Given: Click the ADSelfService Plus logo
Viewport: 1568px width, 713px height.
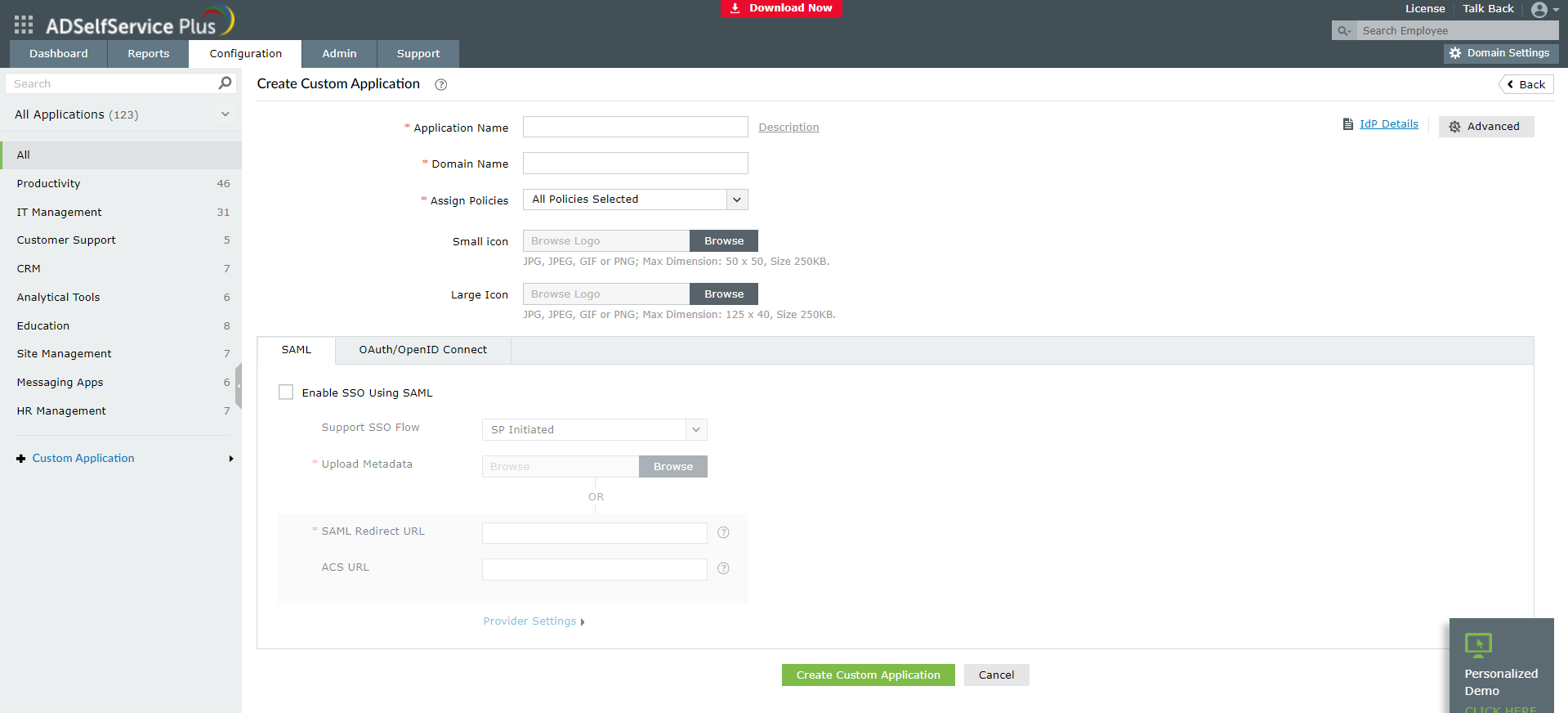Looking at the screenshot, I should pyautogui.click(x=140, y=22).
